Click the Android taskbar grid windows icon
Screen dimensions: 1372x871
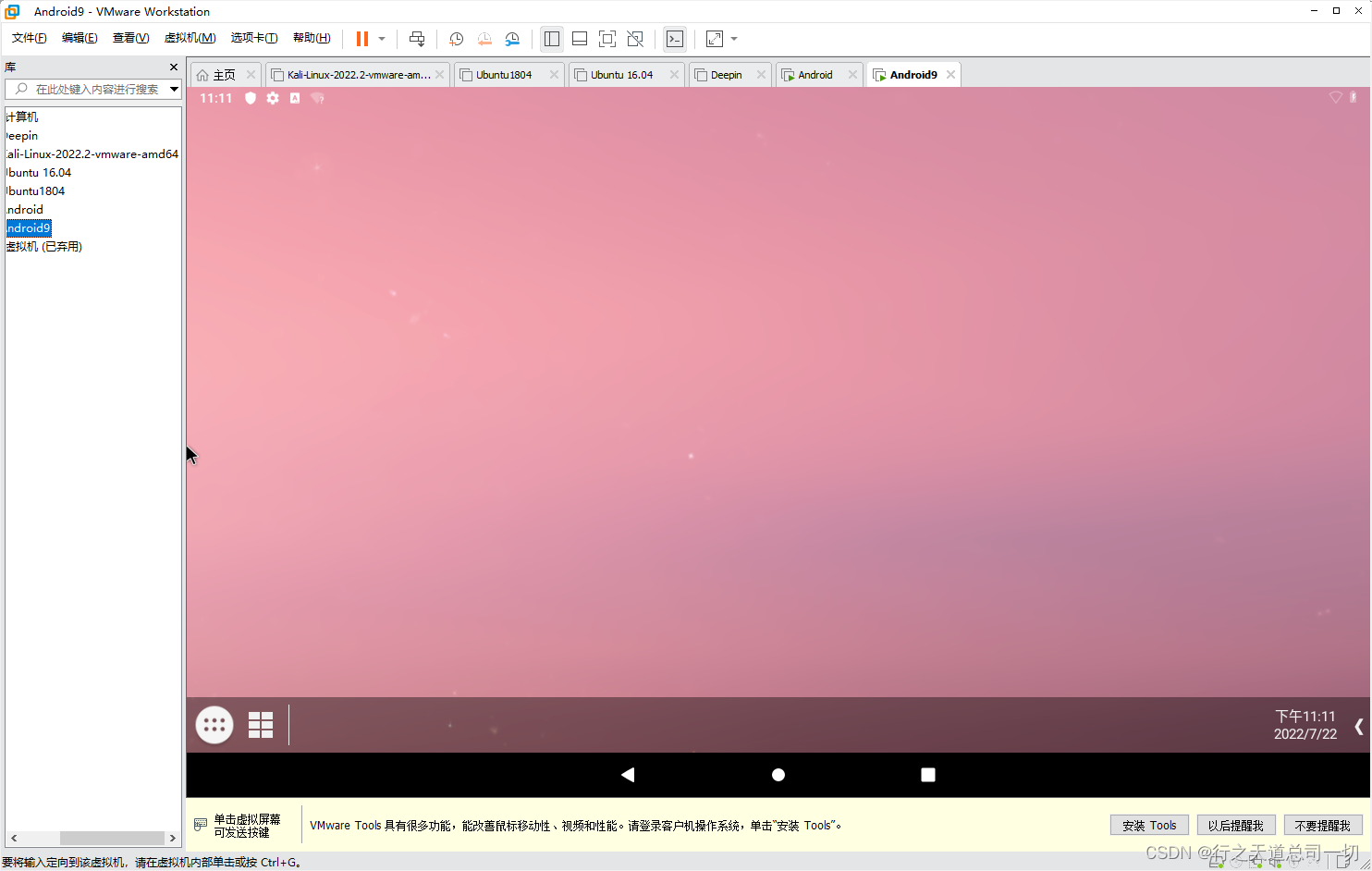[x=261, y=725]
